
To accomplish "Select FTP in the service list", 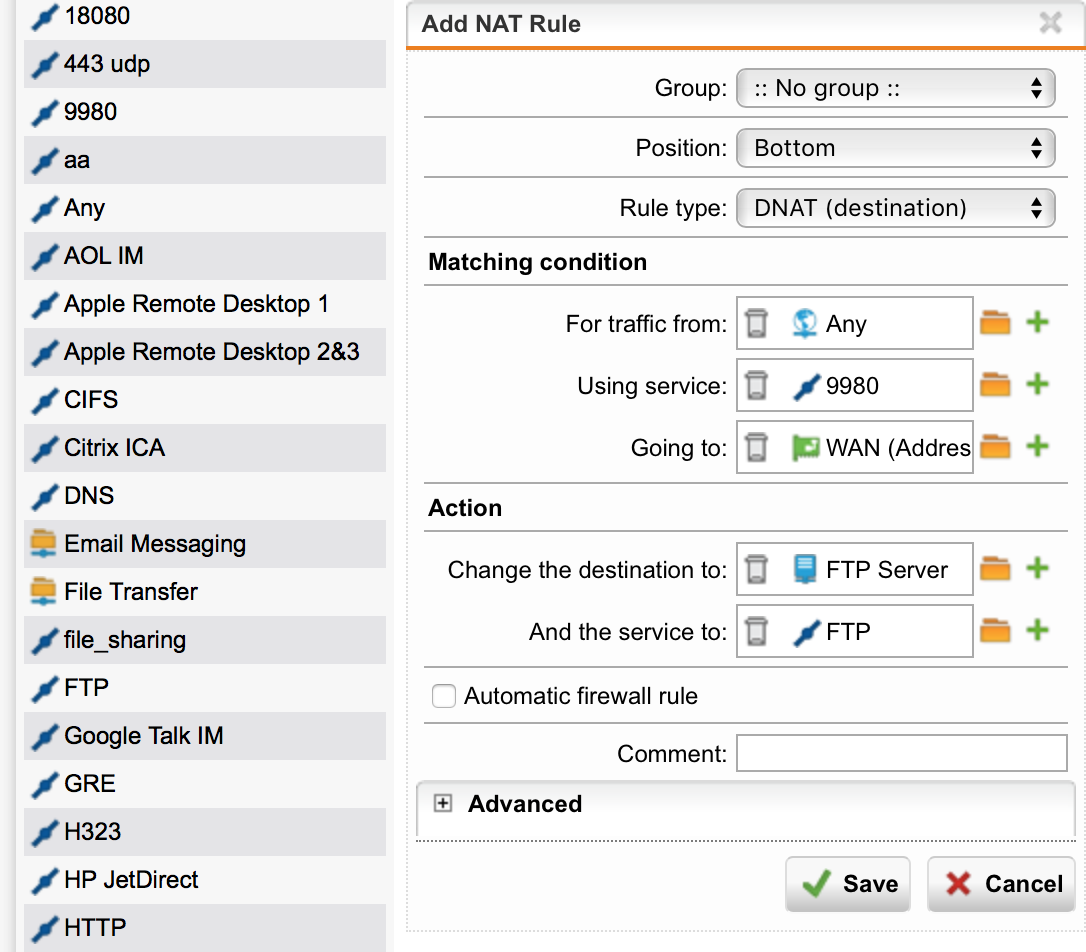I will 205,688.
